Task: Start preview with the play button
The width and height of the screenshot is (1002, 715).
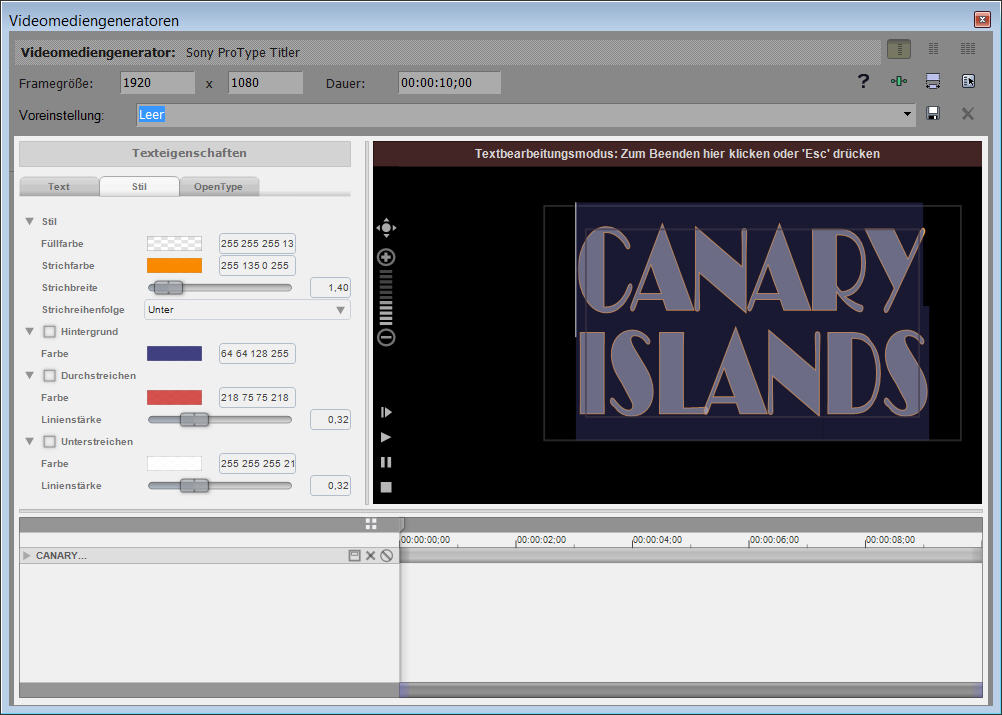Action: point(386,437)
